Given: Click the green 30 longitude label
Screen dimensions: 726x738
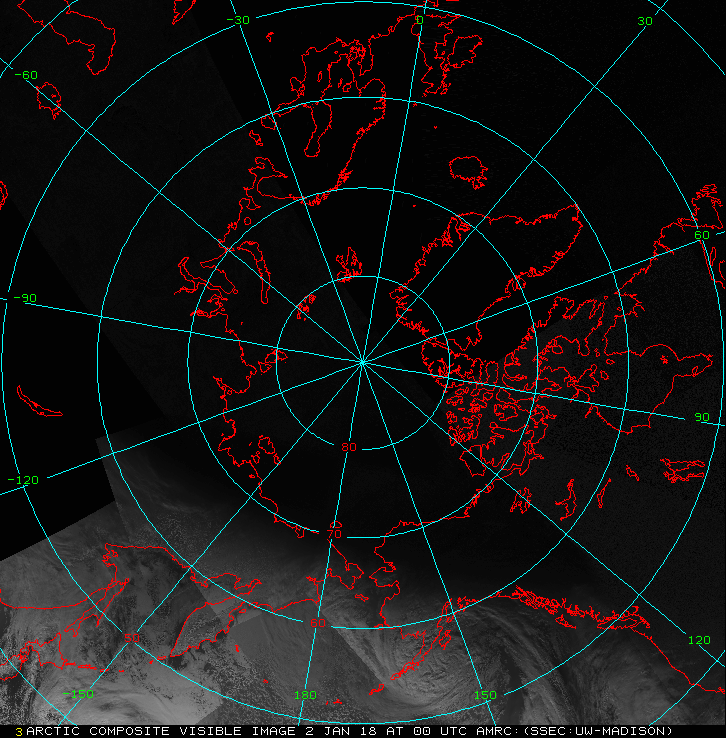Looking at the screenshot, I should (x=645, y=21).
